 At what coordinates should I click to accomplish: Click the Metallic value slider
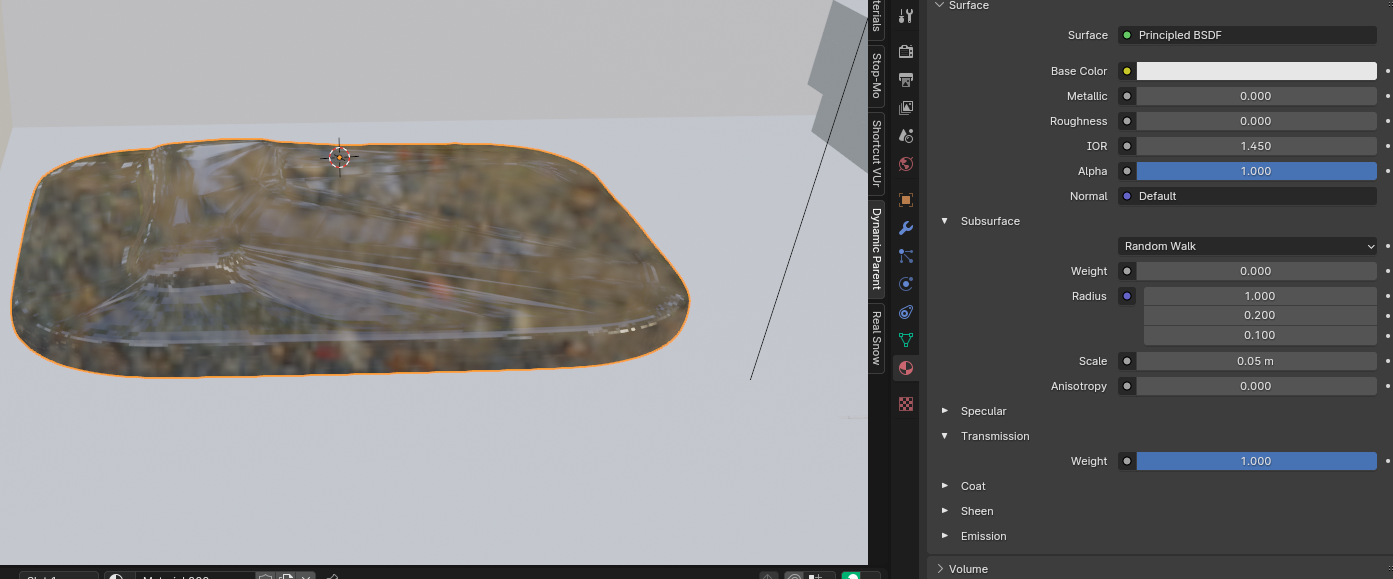[1257, 96]
